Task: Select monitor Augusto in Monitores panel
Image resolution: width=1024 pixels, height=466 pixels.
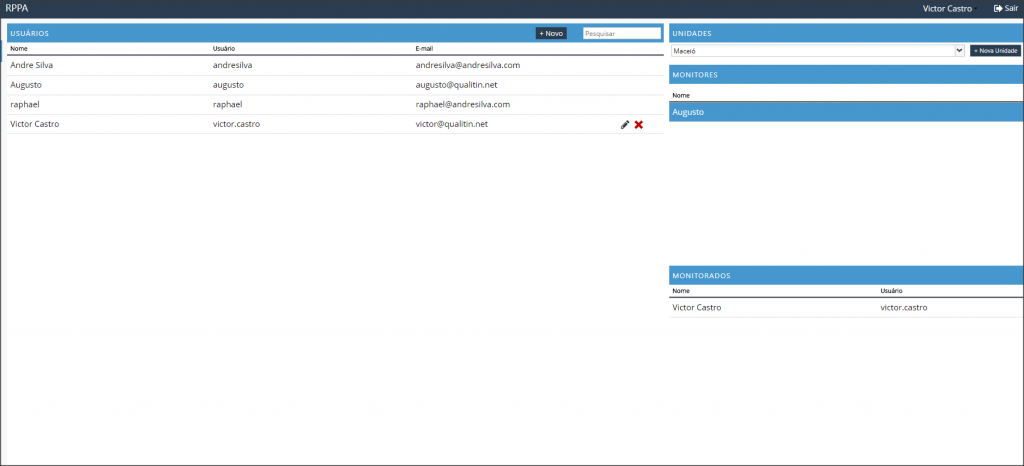Action: tap(688, 112)
